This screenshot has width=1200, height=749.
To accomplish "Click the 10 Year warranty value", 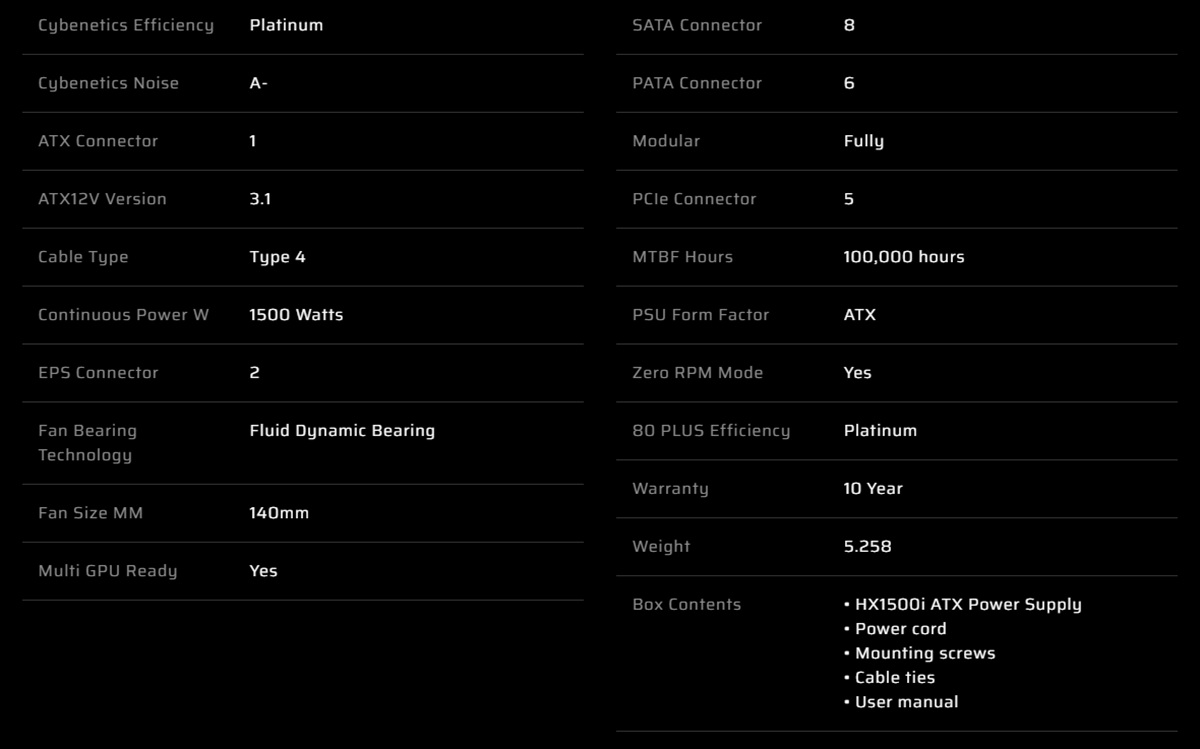I will (873, 489).
